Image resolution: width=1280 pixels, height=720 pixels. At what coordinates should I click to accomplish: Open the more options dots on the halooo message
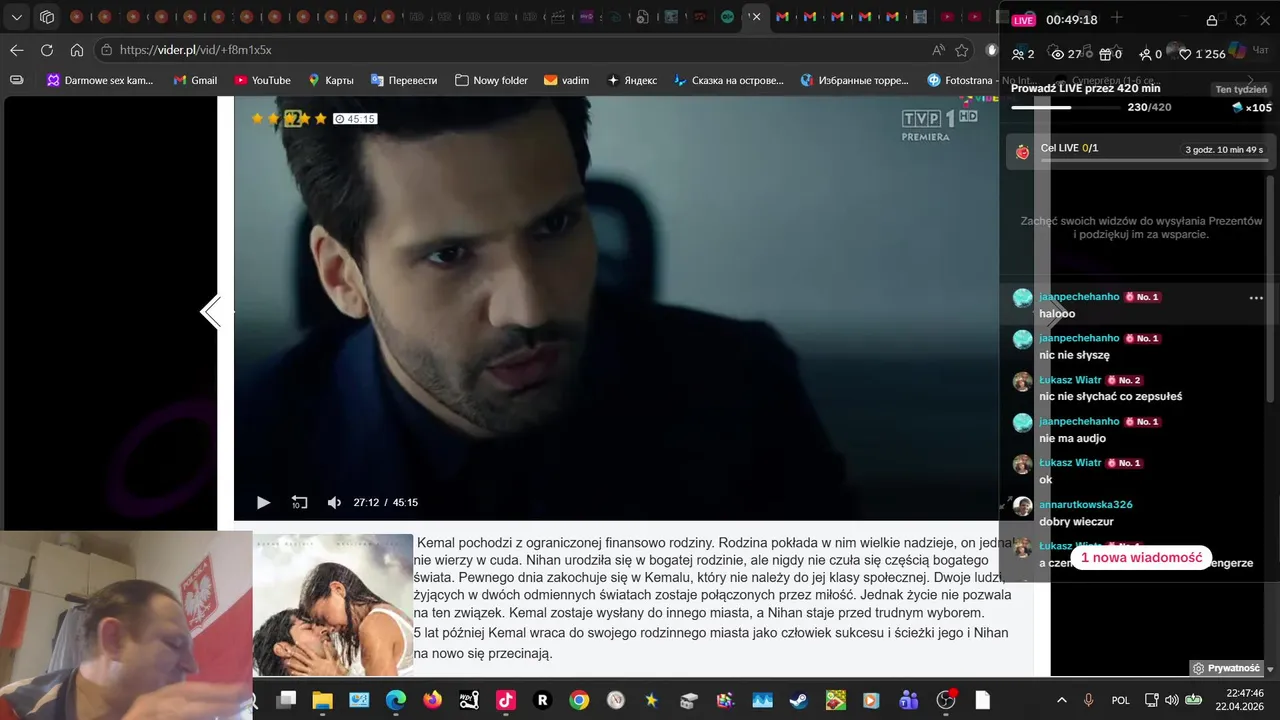click(1256, 298)
